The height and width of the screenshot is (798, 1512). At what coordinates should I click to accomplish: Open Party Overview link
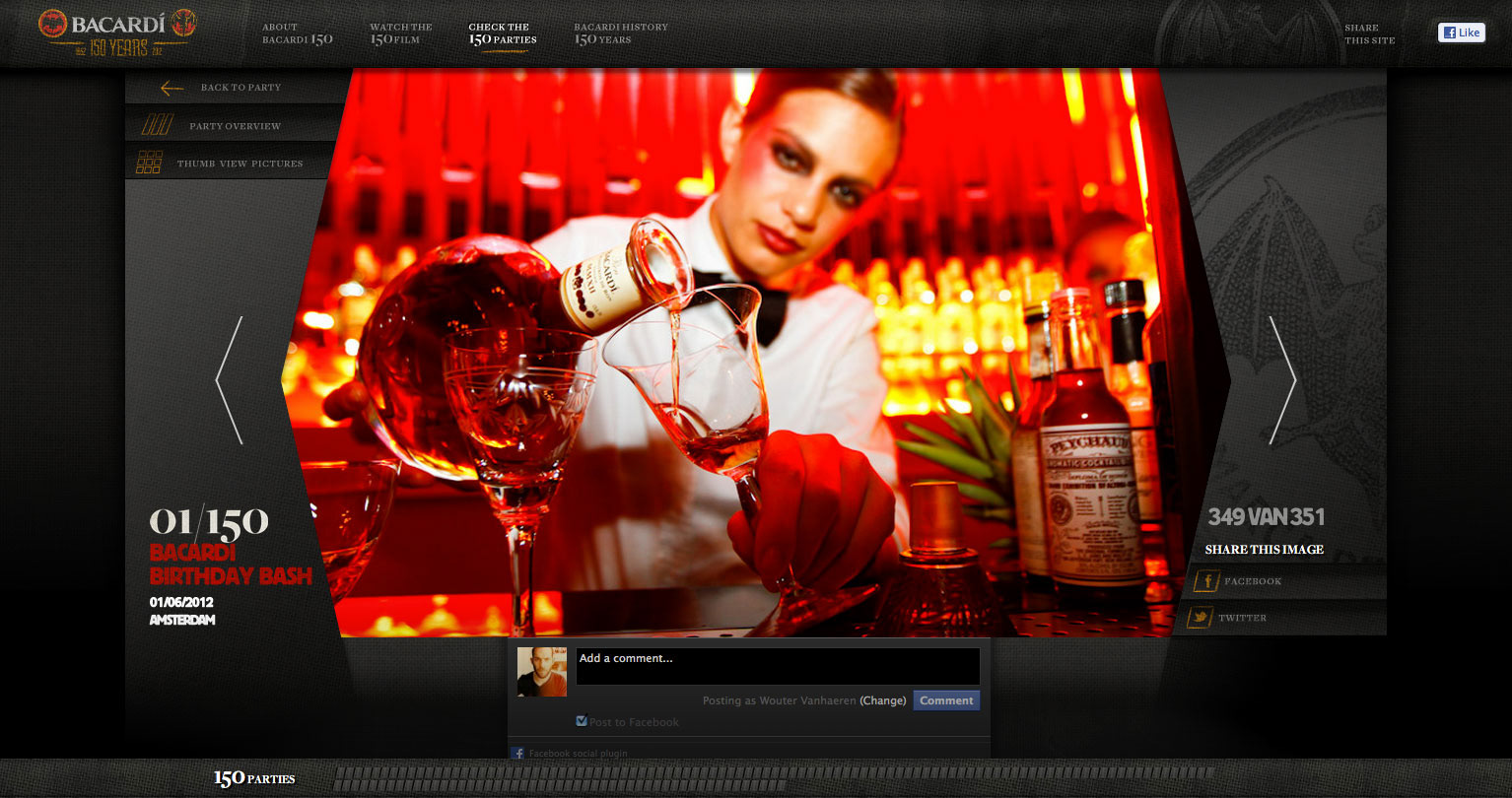point(235,126)
